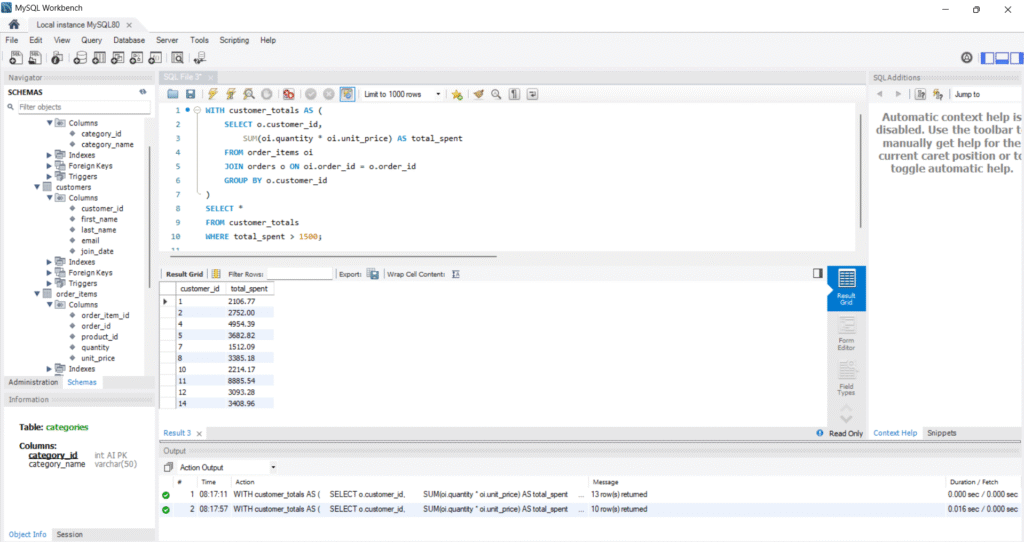1024x542 pixels.
Task: Open the Query menu
Action: pos(91,40)
